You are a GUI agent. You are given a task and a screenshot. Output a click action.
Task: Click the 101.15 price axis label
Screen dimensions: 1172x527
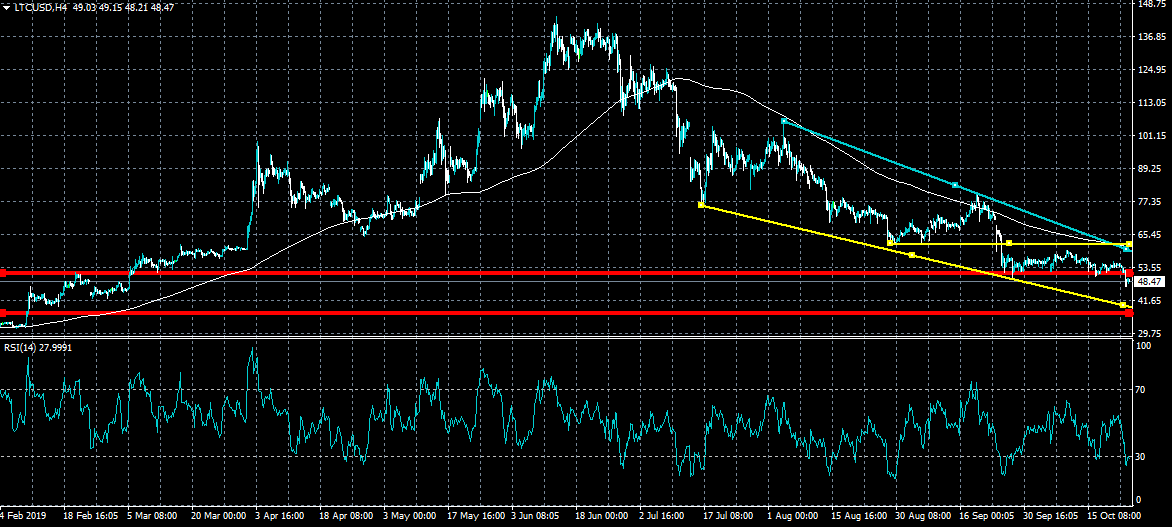pyautogui.click(x=1151, y=136)
